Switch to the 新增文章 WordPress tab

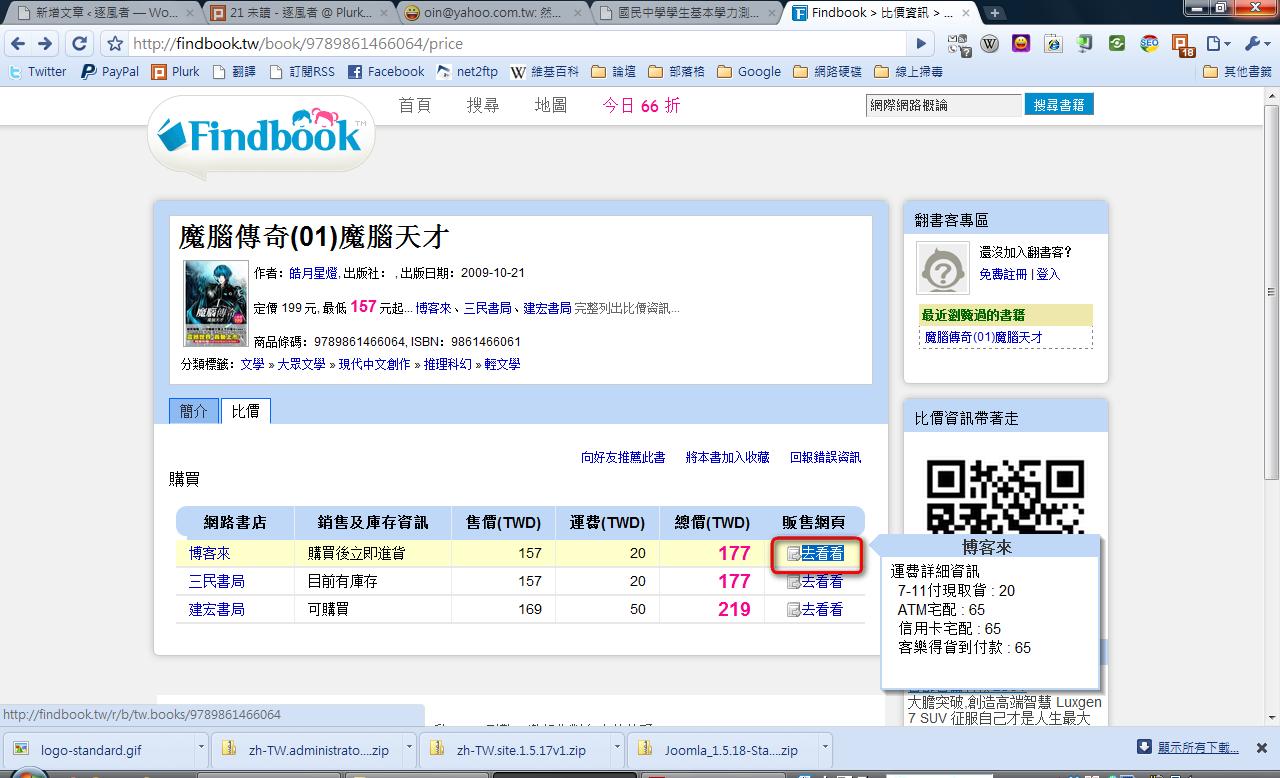click(x=103, y=13)
